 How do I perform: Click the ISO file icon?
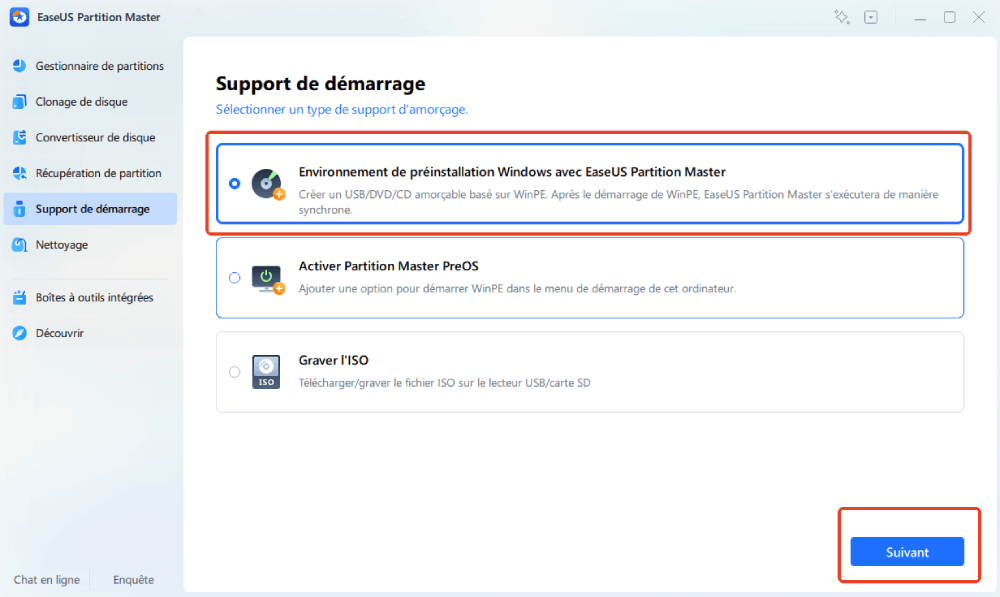coord(266,372)
